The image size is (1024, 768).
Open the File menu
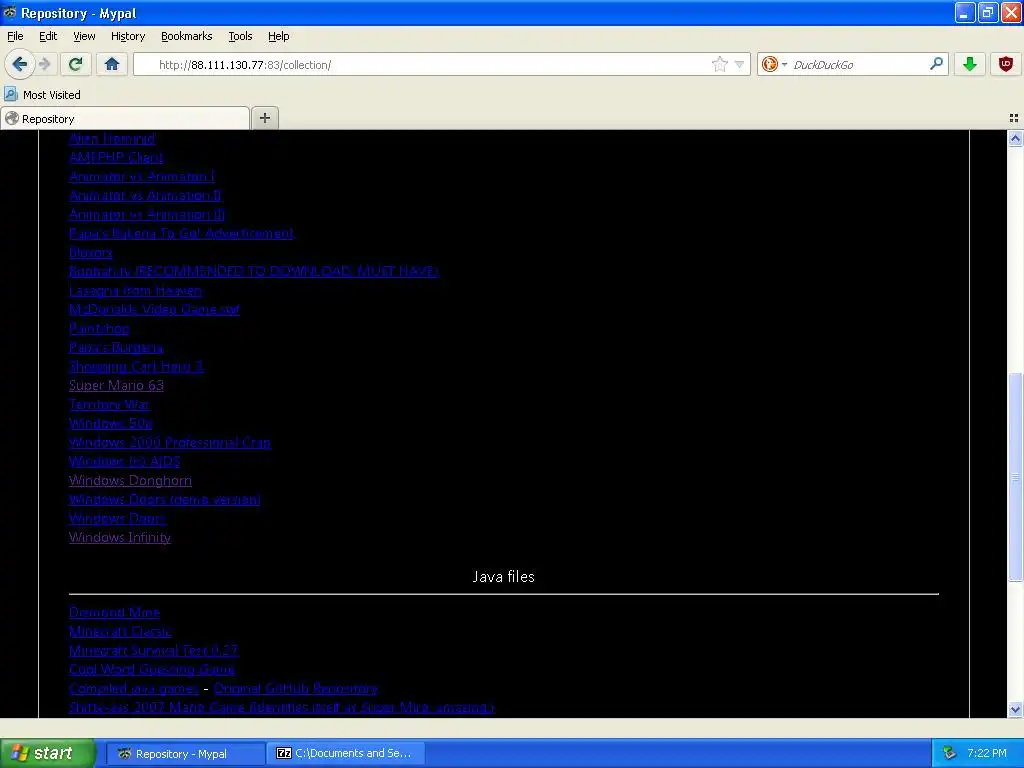[15, 36]
